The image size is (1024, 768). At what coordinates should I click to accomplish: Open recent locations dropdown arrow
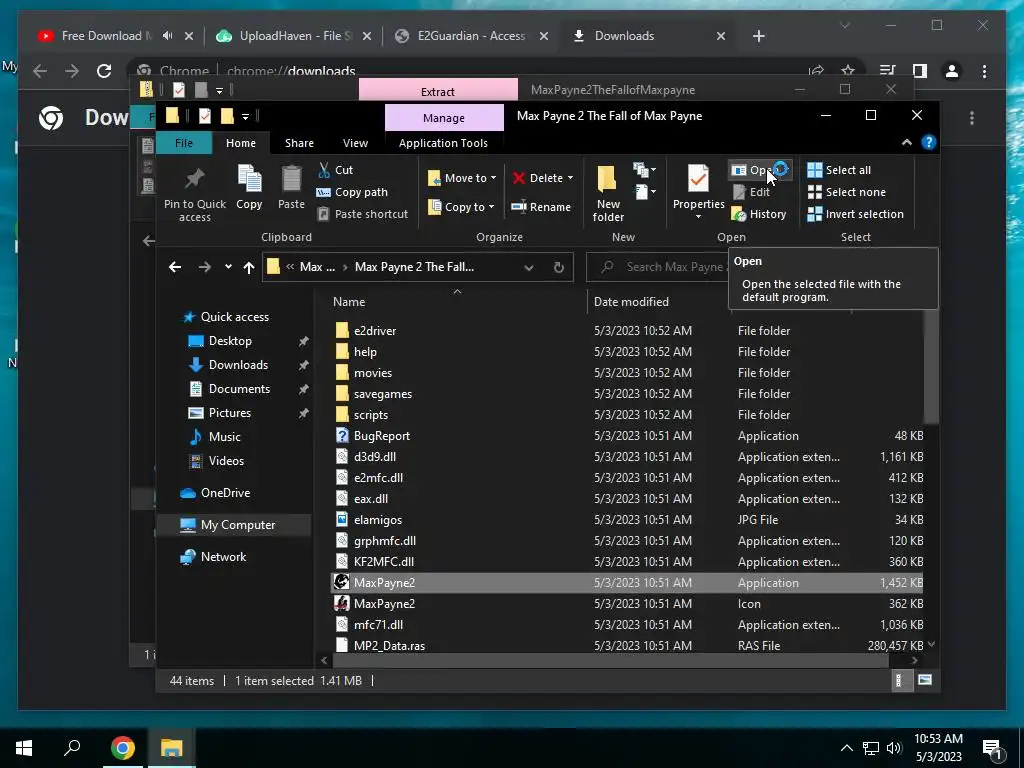point(228,266)
